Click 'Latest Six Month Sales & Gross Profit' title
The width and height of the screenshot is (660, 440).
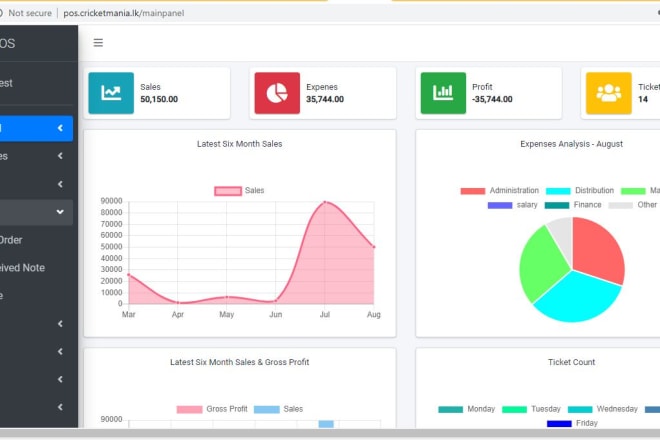(x=240, y=362)
